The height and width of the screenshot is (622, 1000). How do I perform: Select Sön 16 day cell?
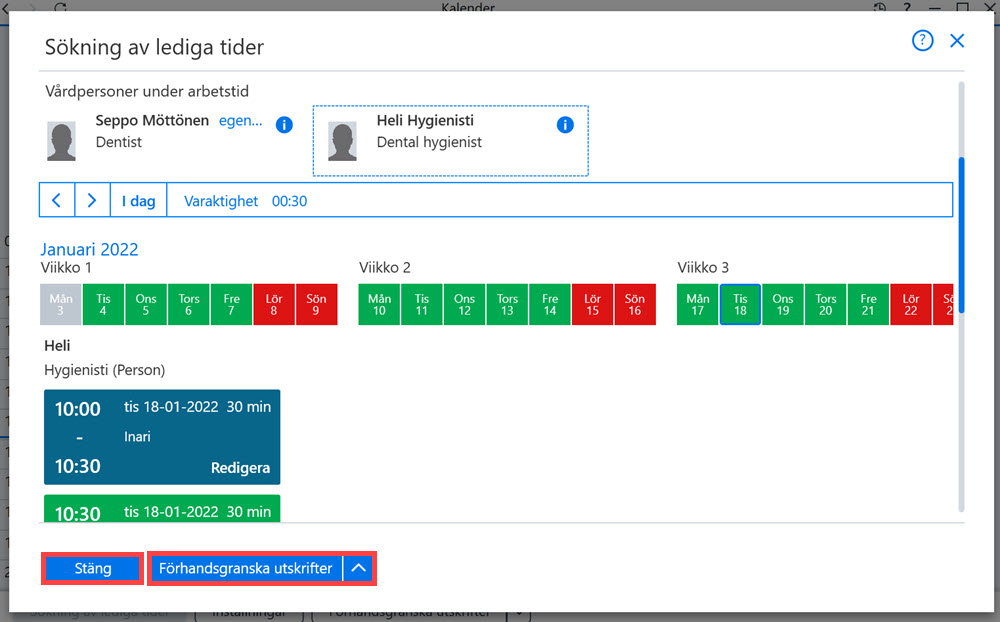(635, 304)
